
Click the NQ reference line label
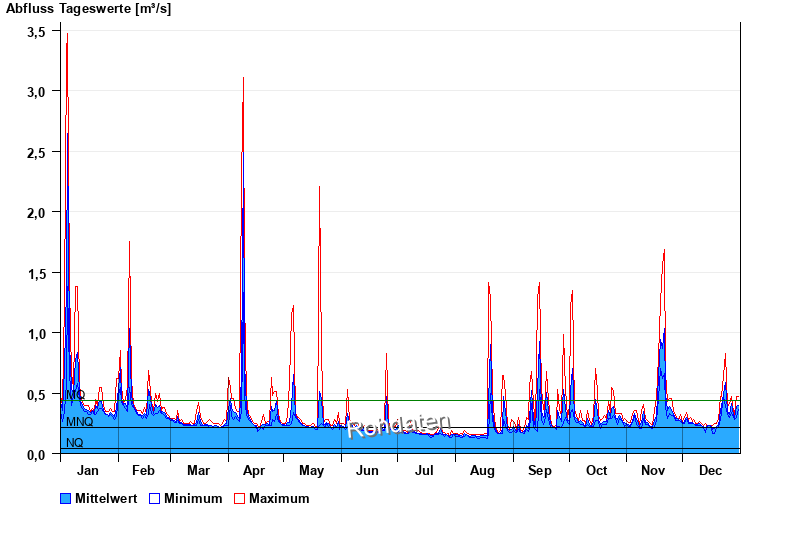tap(75, 442)
